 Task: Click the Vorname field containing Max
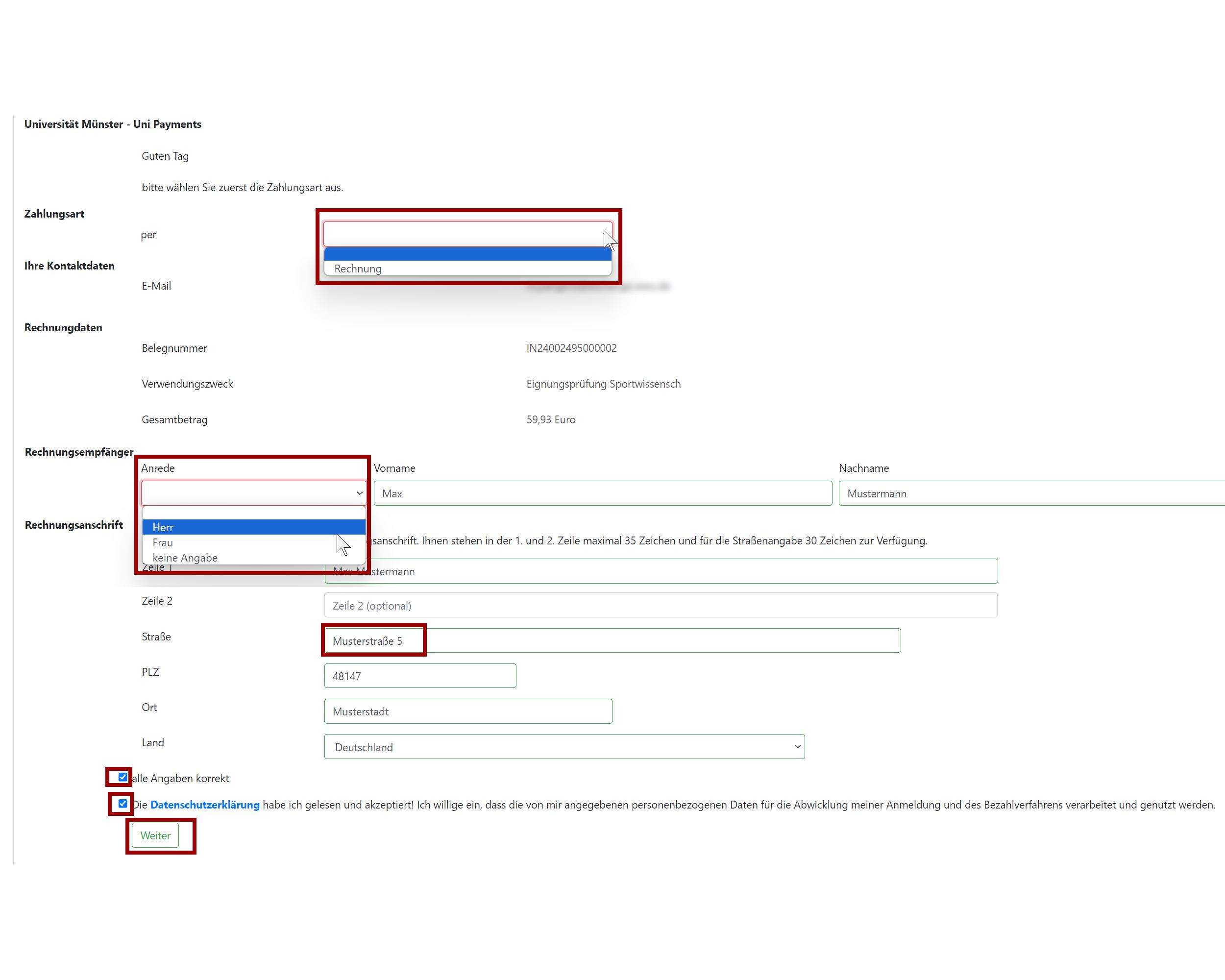[602, 493]
